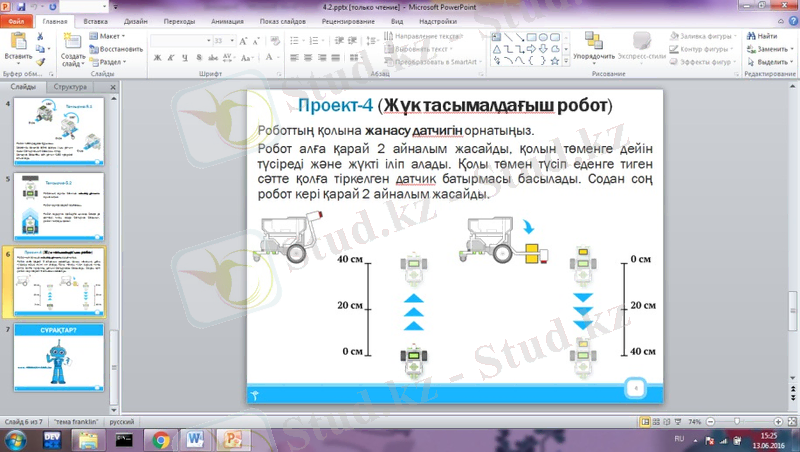Open the Вставка ribbon tab
This screenshot has height=452, width=800.
96,20
